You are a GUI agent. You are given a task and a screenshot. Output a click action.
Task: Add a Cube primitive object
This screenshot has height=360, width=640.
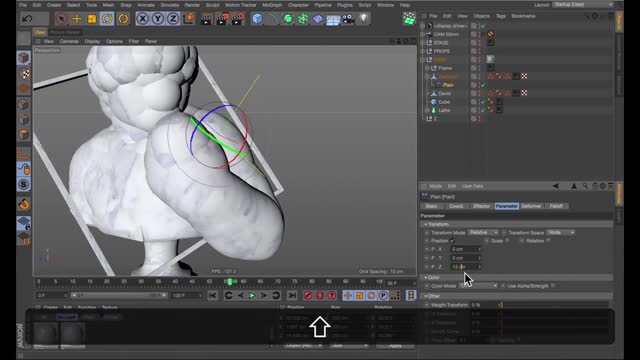pyautogui.click(x=257, y=19)
